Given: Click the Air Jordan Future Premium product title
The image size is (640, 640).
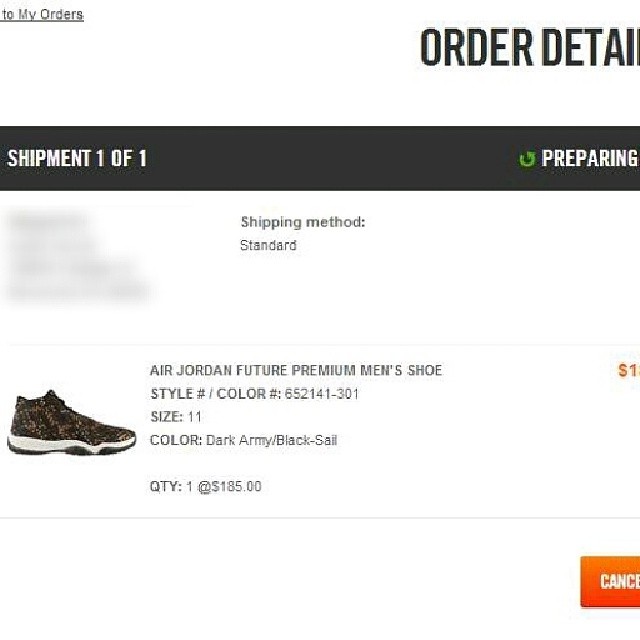Looking at the screenshot, I should [295, 371].
